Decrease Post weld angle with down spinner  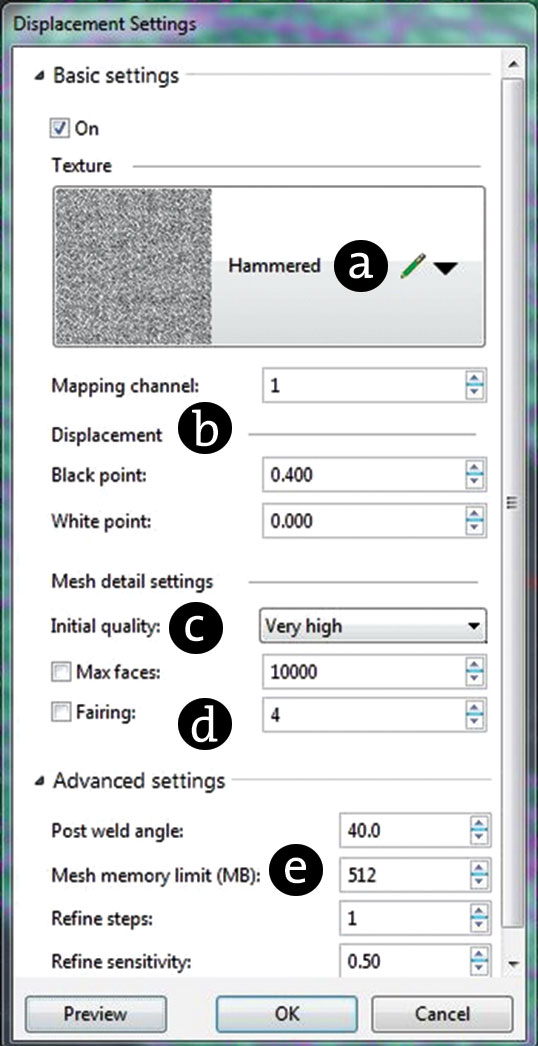pyautogui.click(x=479, y=838)
